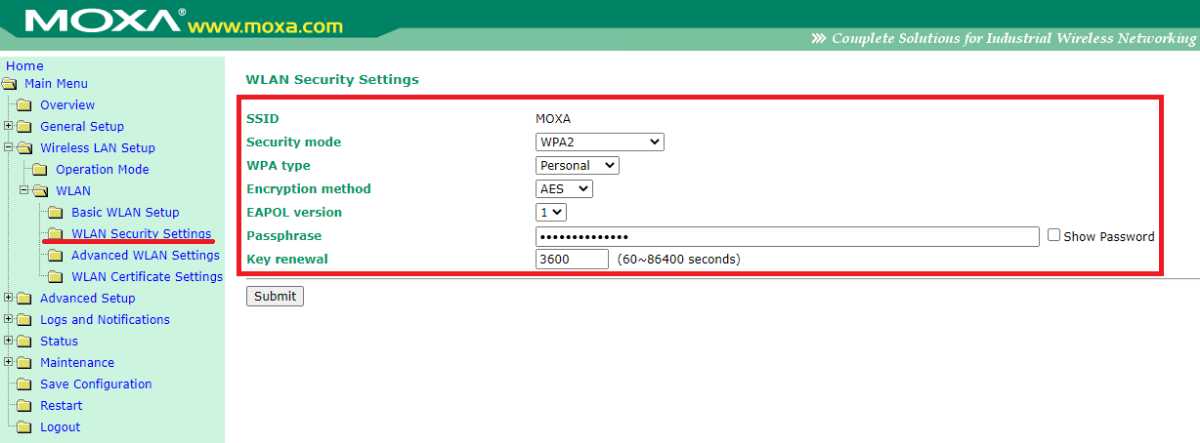Click the Main Menu open-folder icon
The width and height of the screenshot is (1200, 443).
point(11,84)
